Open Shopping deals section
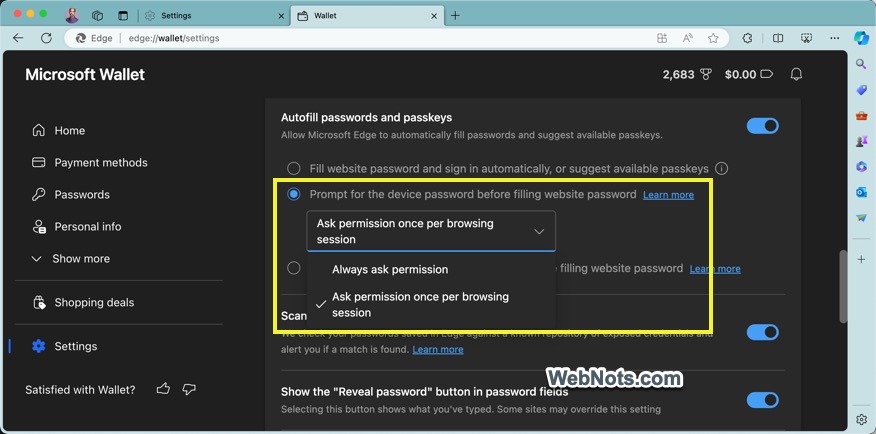 coord(94,302)
